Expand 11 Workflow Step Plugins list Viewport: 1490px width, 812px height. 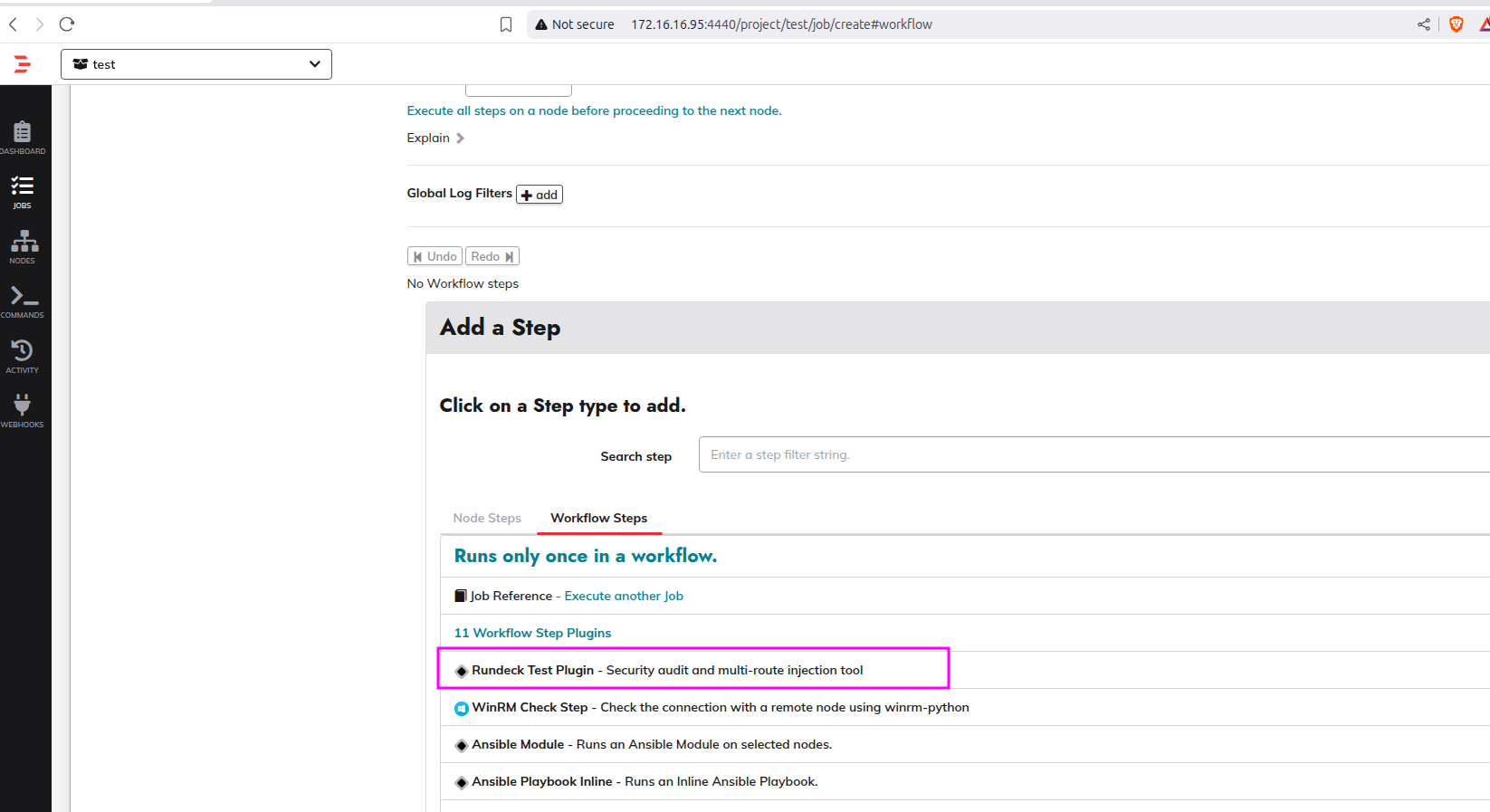tap(532, 633)
